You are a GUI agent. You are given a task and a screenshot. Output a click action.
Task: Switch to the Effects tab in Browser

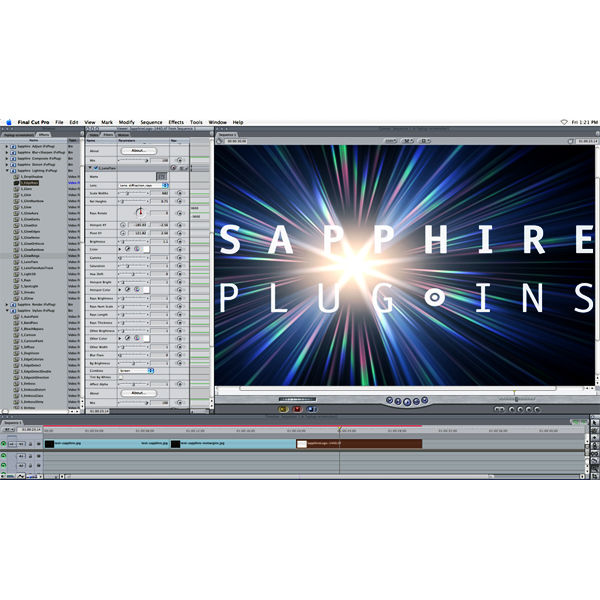point(44,135)
